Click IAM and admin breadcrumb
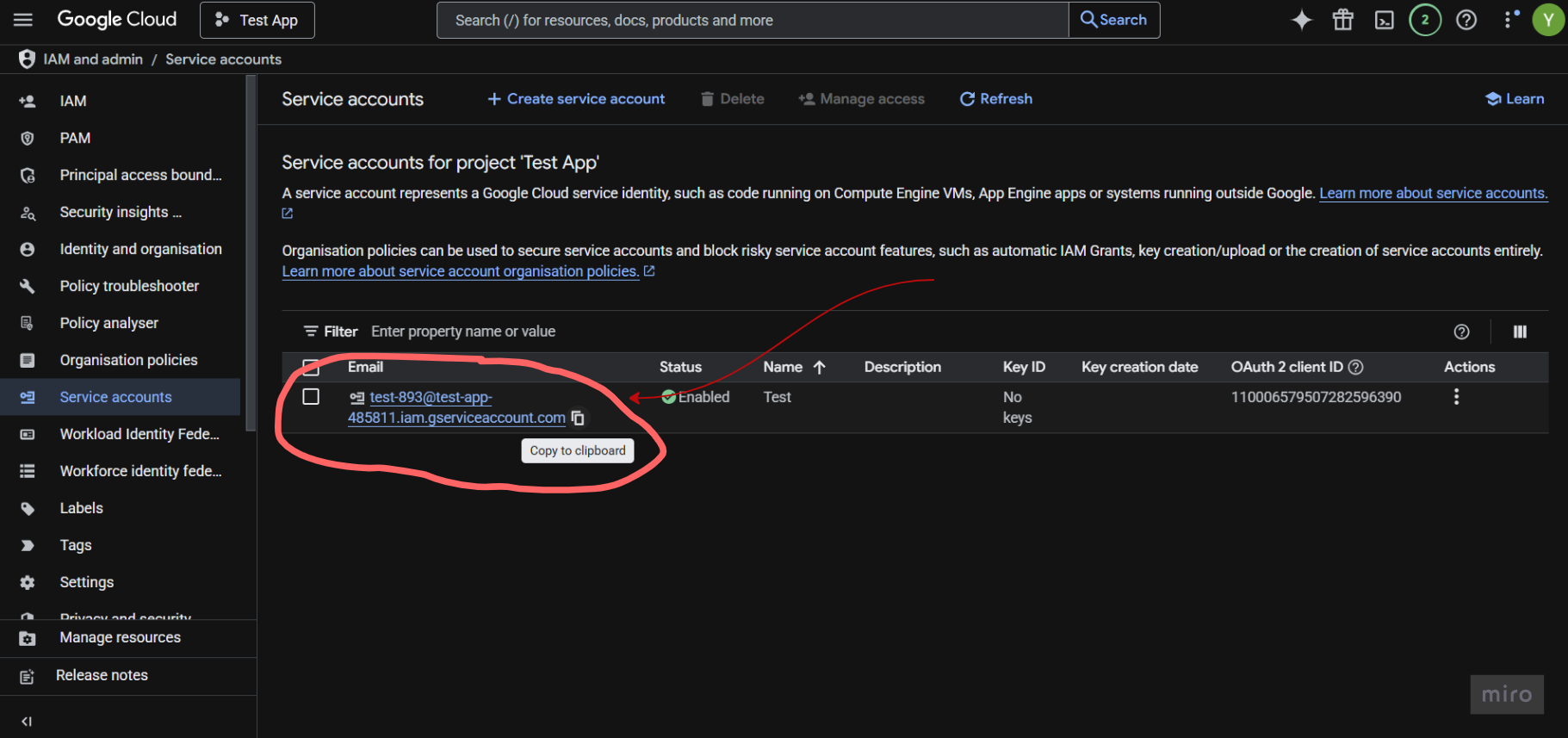 93,59
